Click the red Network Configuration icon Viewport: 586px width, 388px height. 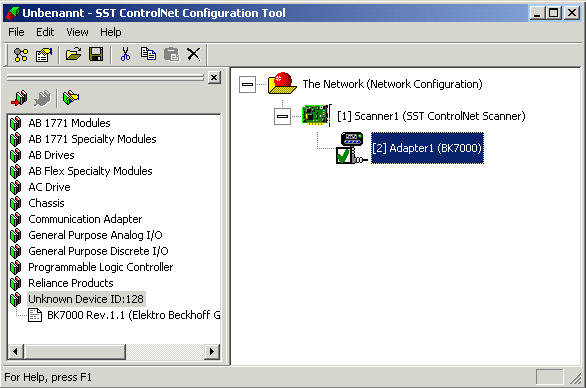click(283, 83)
